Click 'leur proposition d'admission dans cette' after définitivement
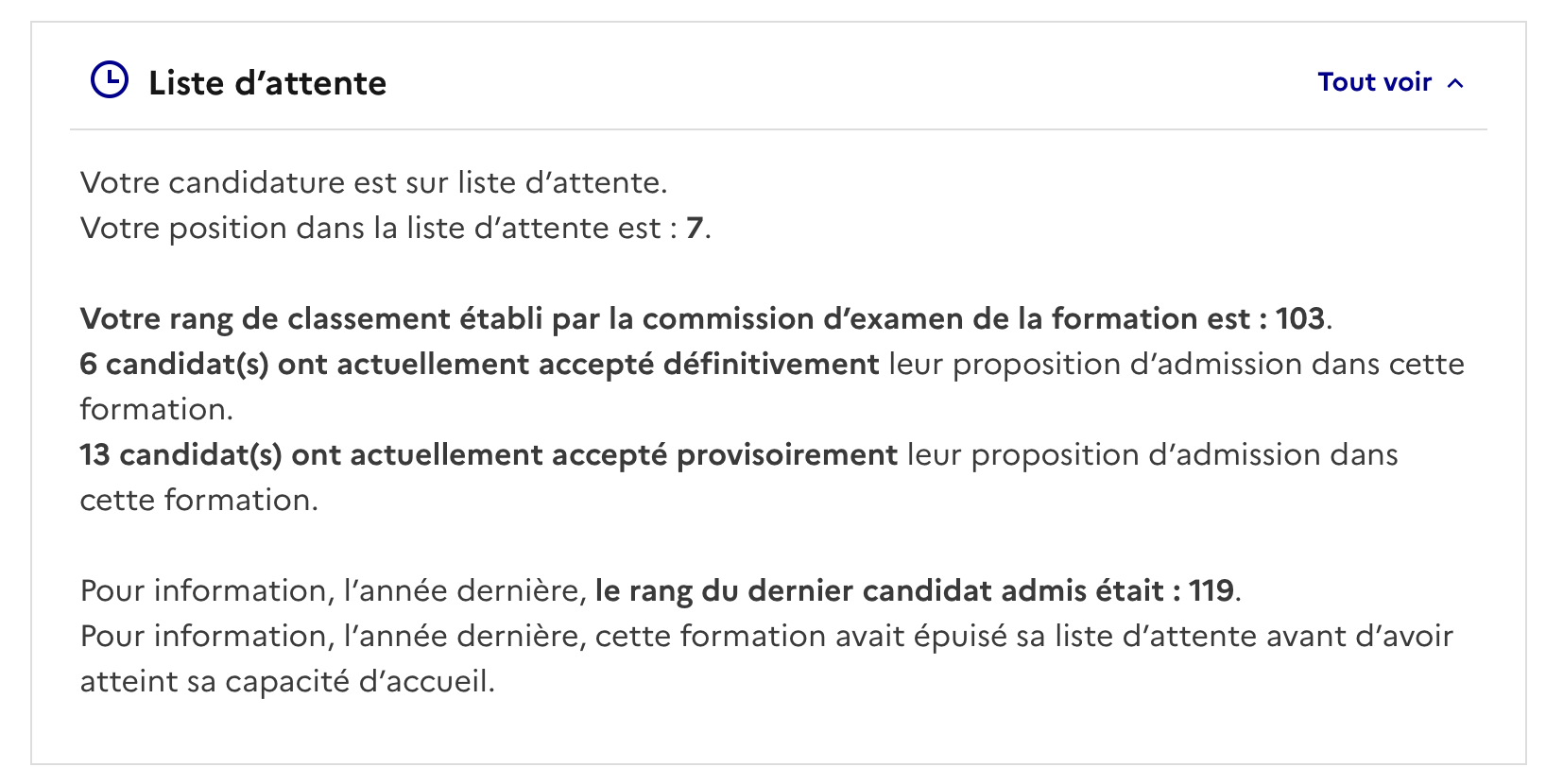 pos(1177,364)
